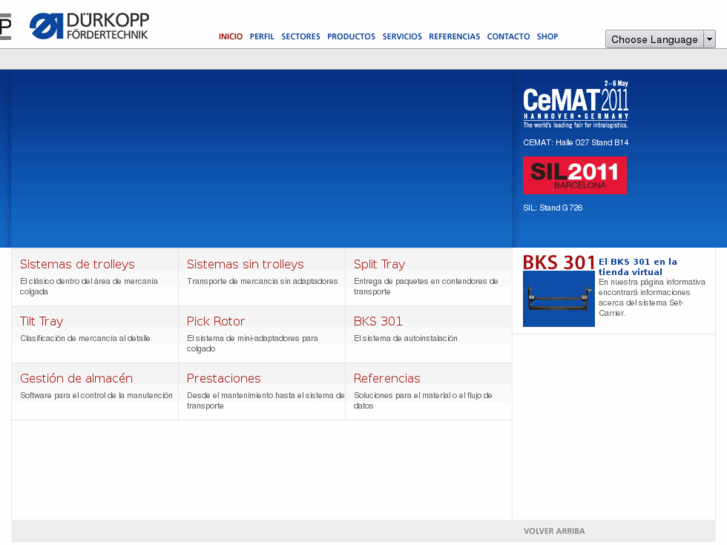
Task: Click the SIL 2011 Barcelona banner
Action: pos(575,175)
